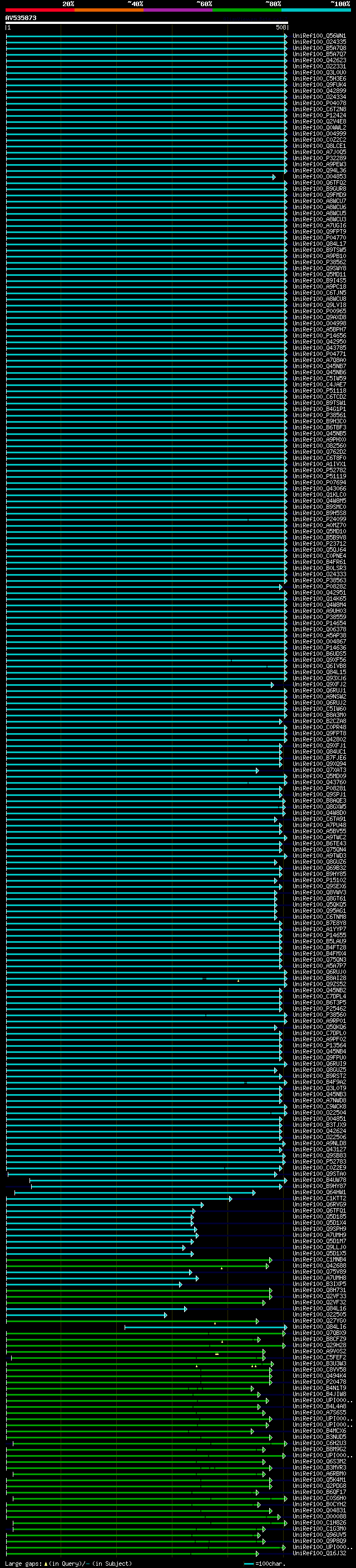Click the cyan ~100% identity scale segment
The image size is (356, 1568).
point(315,10)
